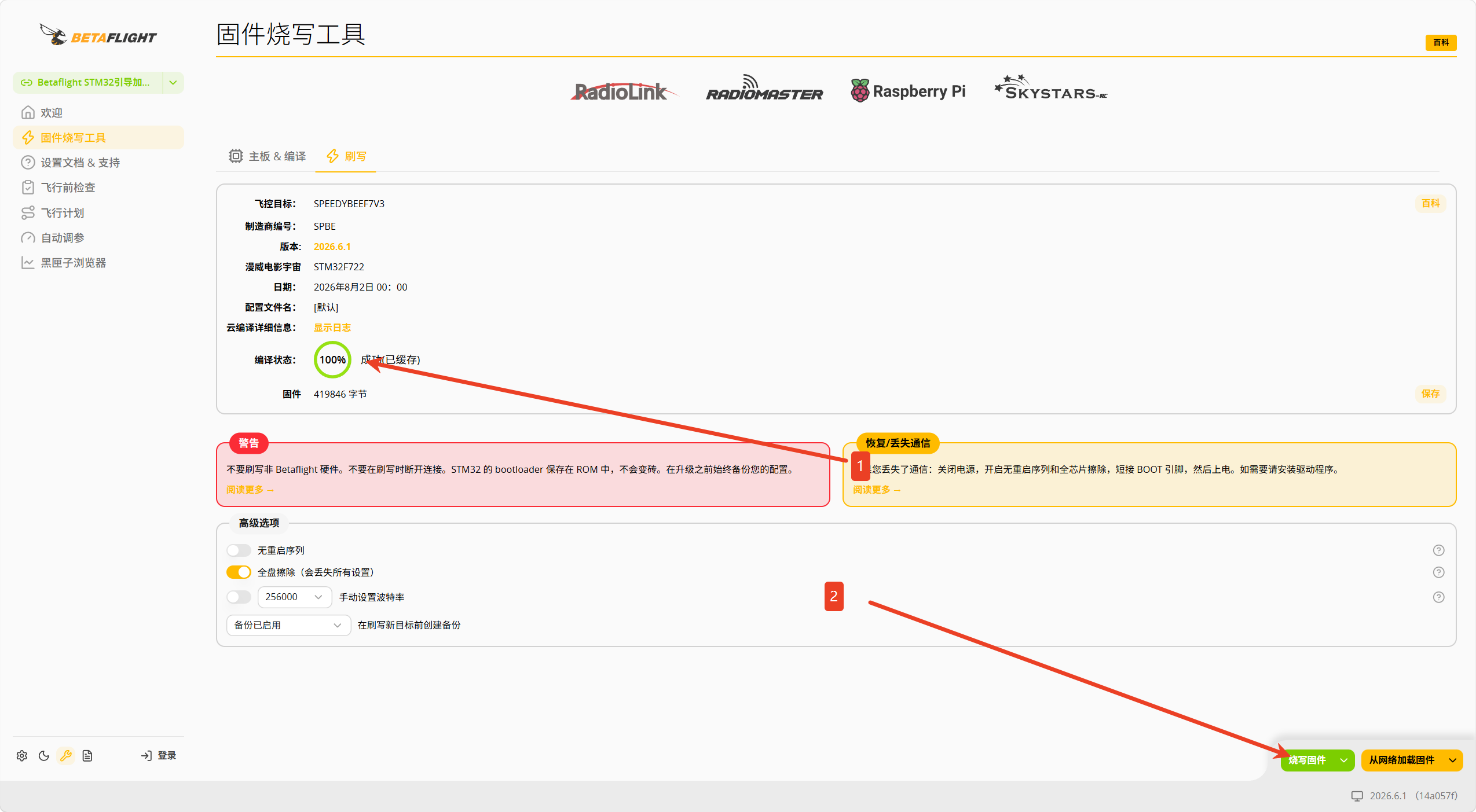Expand the port selector chevron
1476x812 pixels.
pyautogui.click(x=173, y=83)
